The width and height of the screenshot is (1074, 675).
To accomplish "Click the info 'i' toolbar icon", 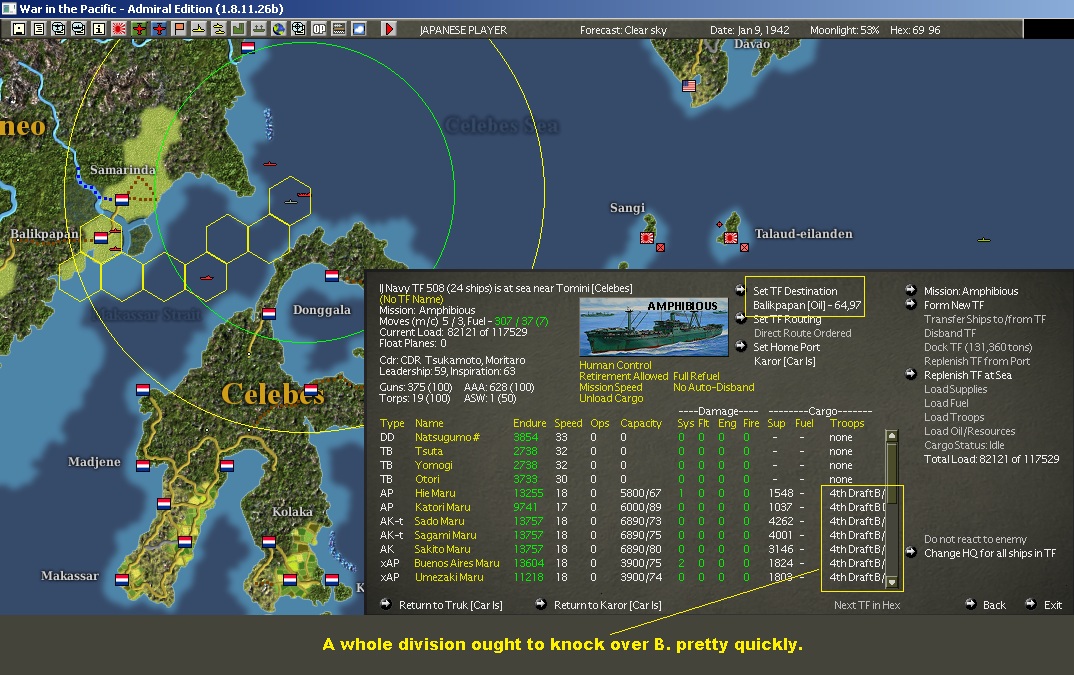I will [99, 29].
